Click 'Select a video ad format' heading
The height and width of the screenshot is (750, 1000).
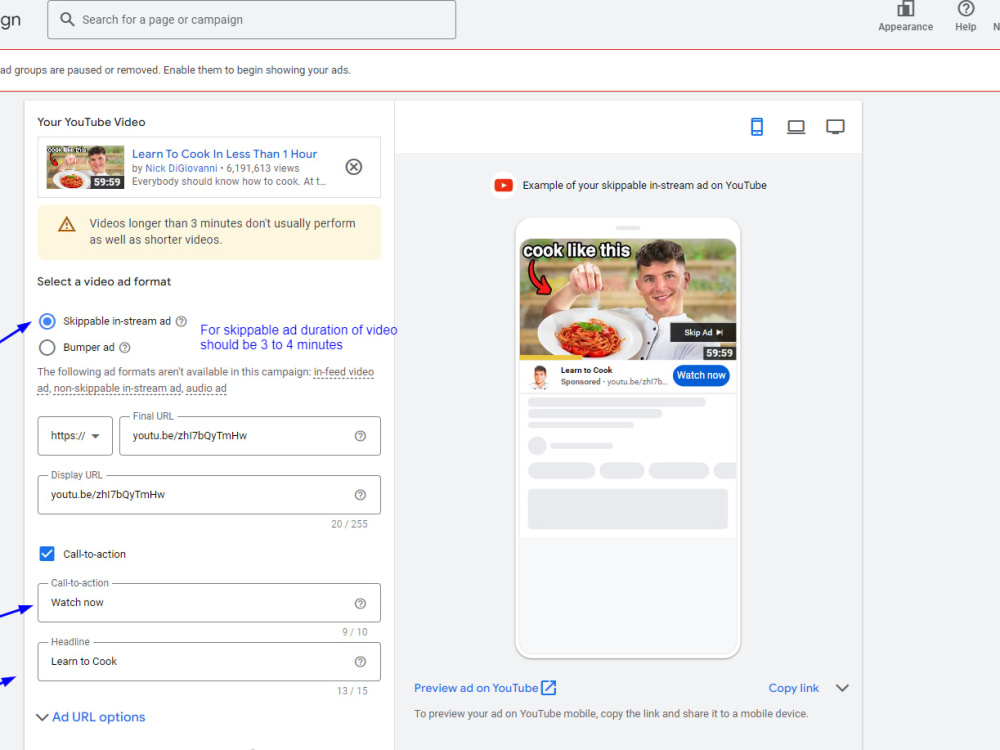104,282
